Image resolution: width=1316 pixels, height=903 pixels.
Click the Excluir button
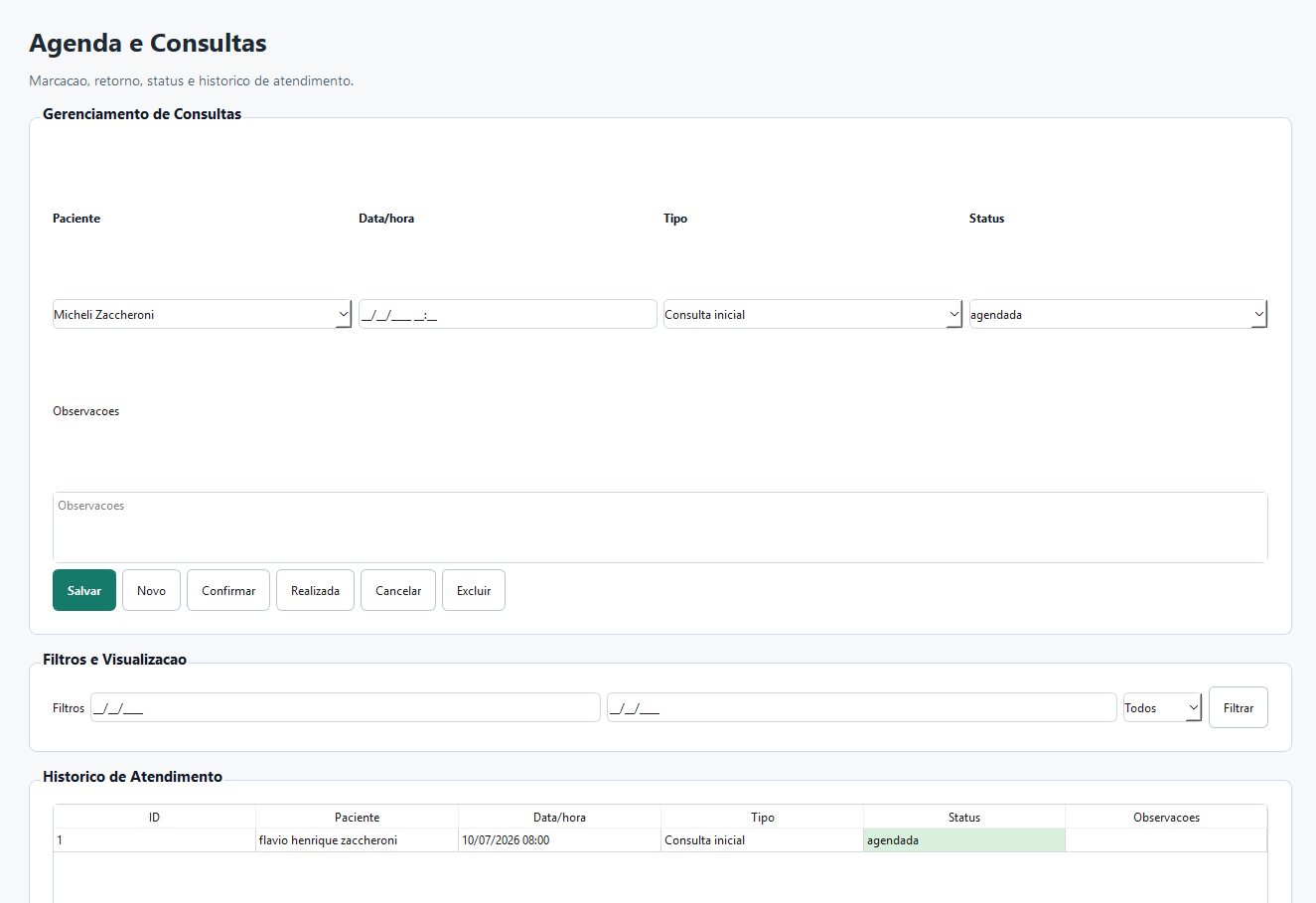click(x=474, y=590)
